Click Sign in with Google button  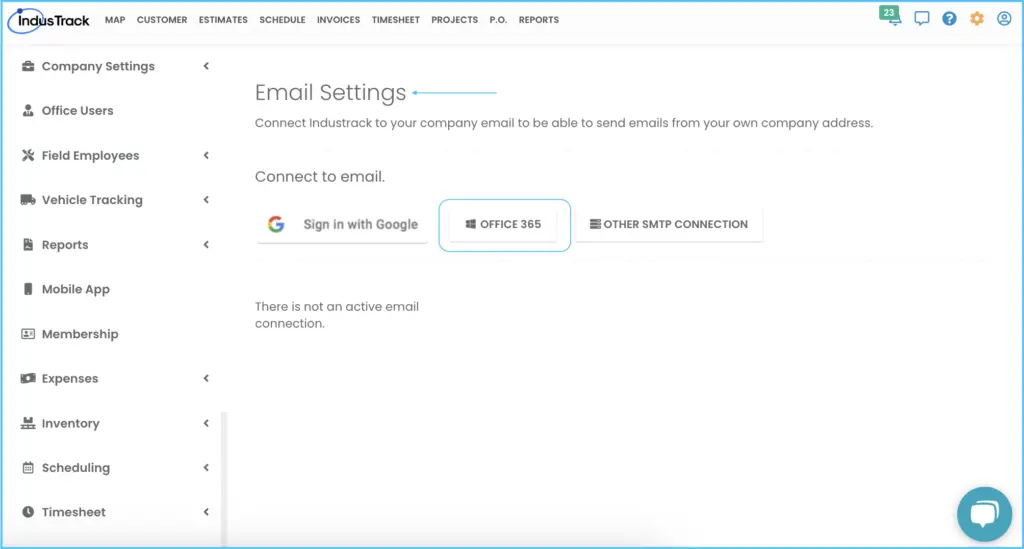pyautogui.click(x=342, y=225)
